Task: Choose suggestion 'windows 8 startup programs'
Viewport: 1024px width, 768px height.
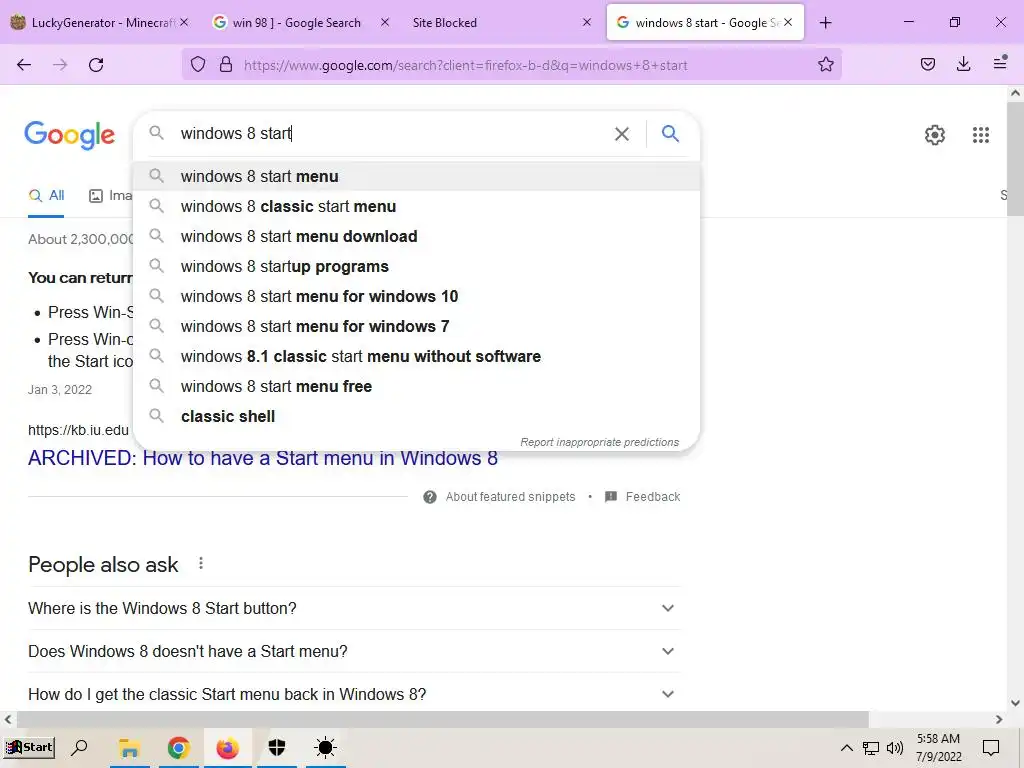Action: (x=417, y=266)
